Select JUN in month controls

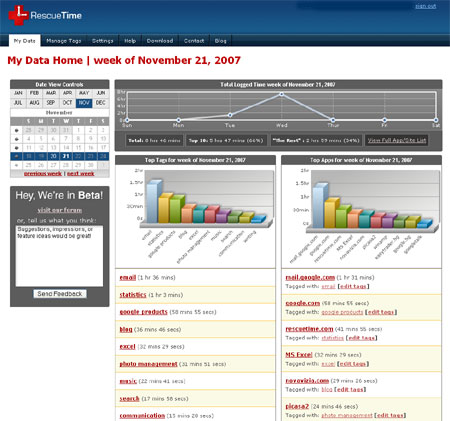(101, 93)
